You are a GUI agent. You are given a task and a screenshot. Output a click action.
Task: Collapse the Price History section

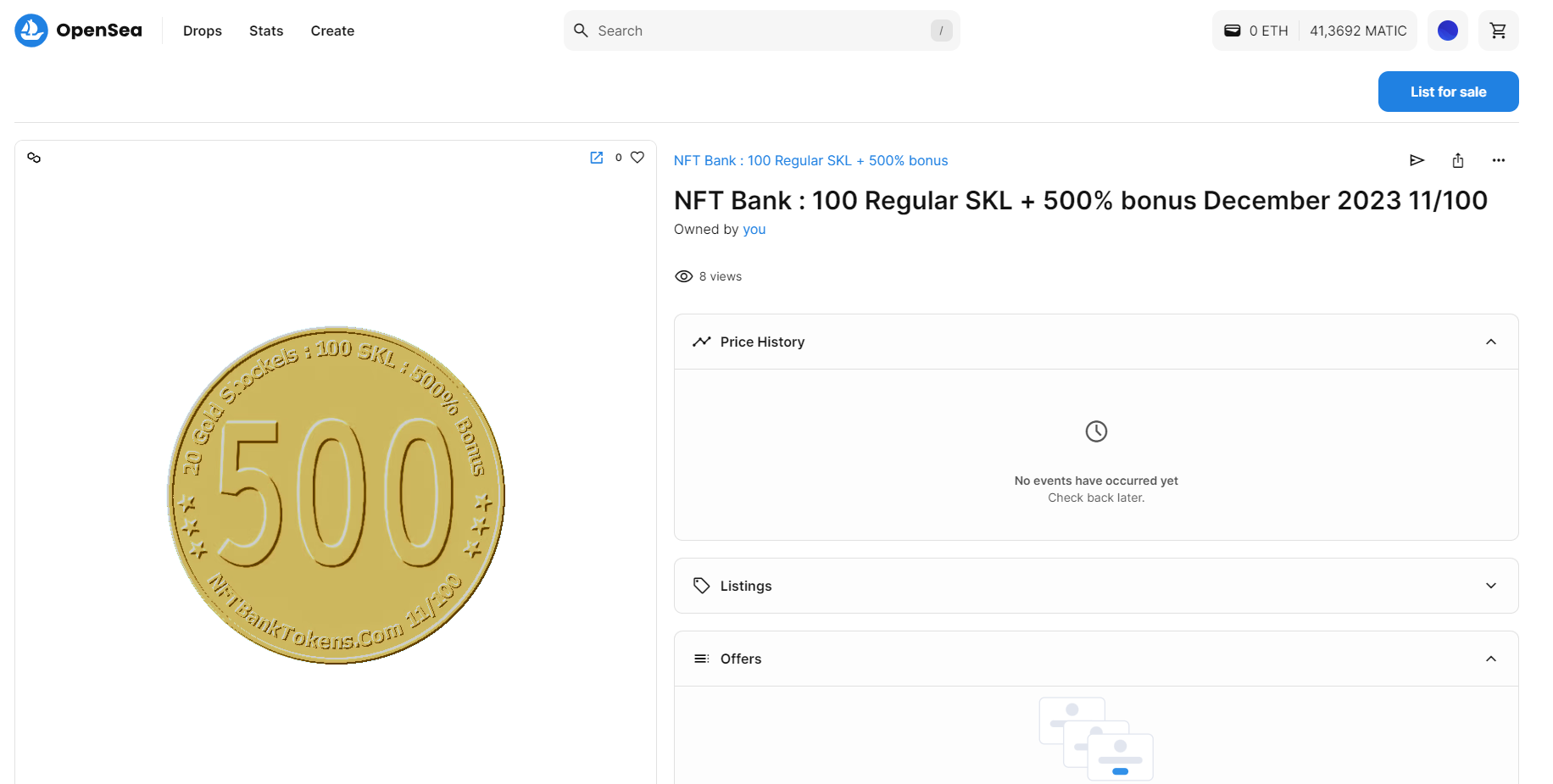pyautogui.click(x=1491, y=342)
